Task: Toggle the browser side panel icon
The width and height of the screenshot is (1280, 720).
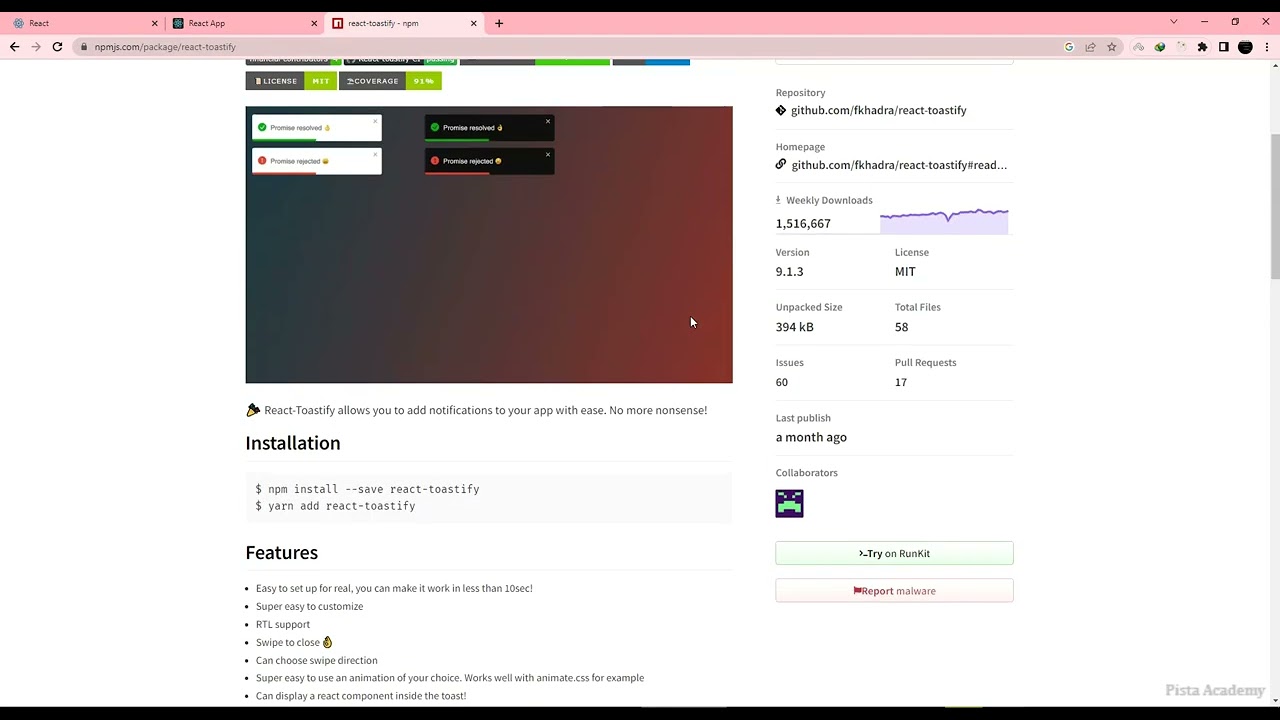Action: (1223, 47)
